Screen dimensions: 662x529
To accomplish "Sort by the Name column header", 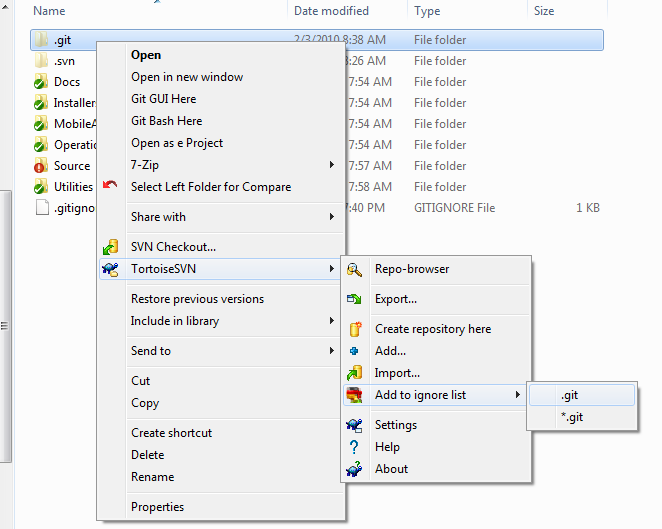I will click(x=159, y=11).
